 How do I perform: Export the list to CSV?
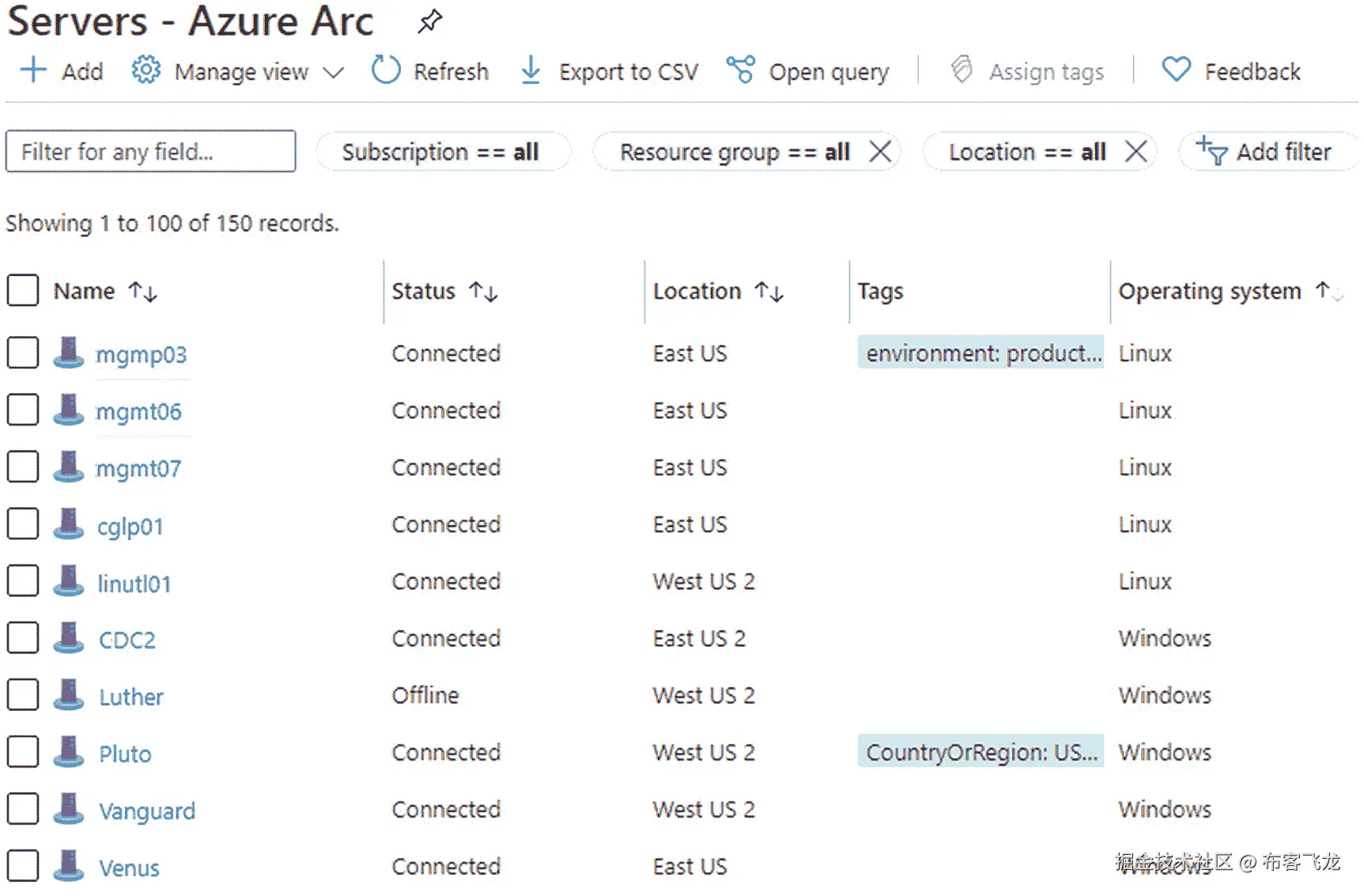[610, 71]
